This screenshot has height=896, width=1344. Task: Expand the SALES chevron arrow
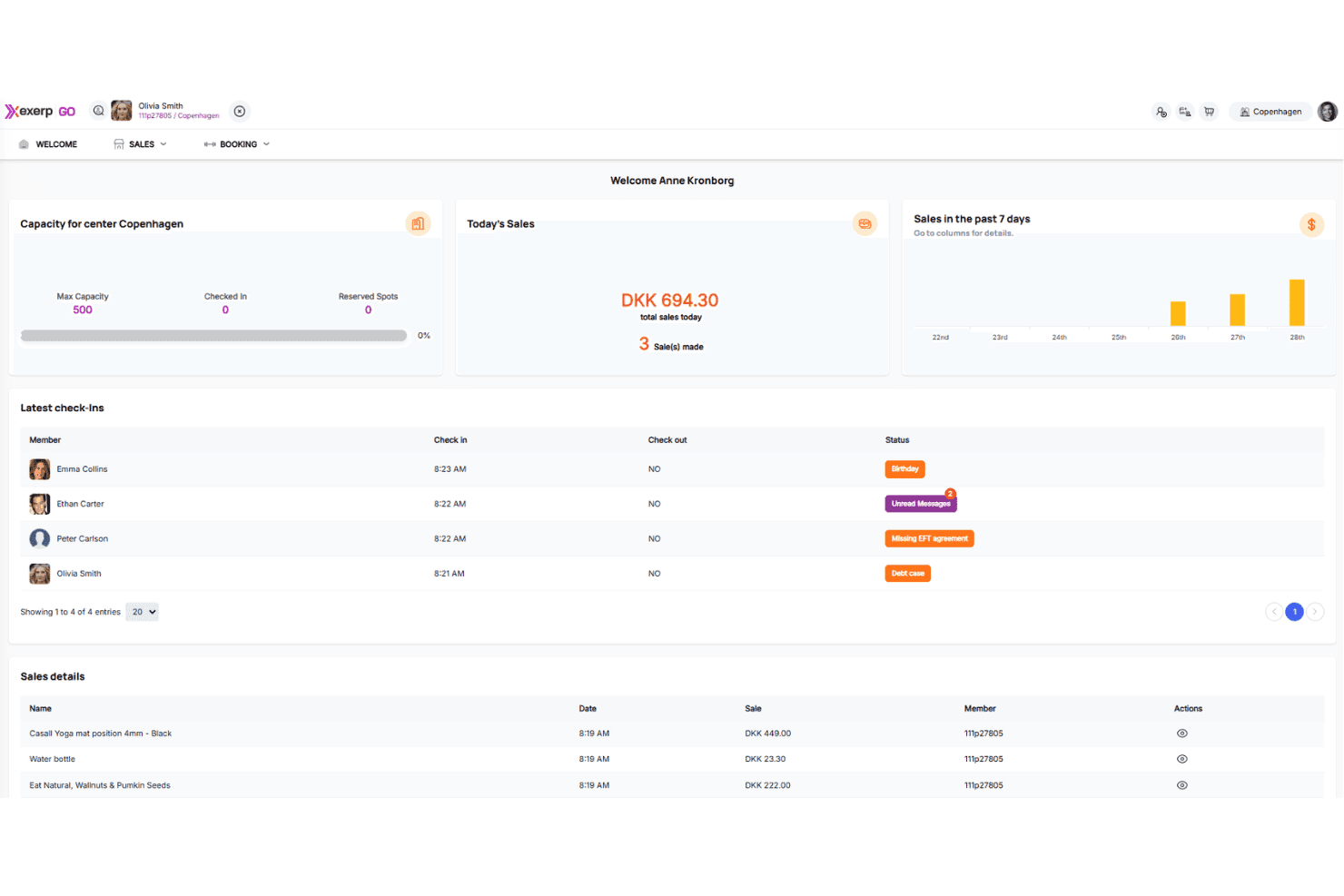(163, 144)
